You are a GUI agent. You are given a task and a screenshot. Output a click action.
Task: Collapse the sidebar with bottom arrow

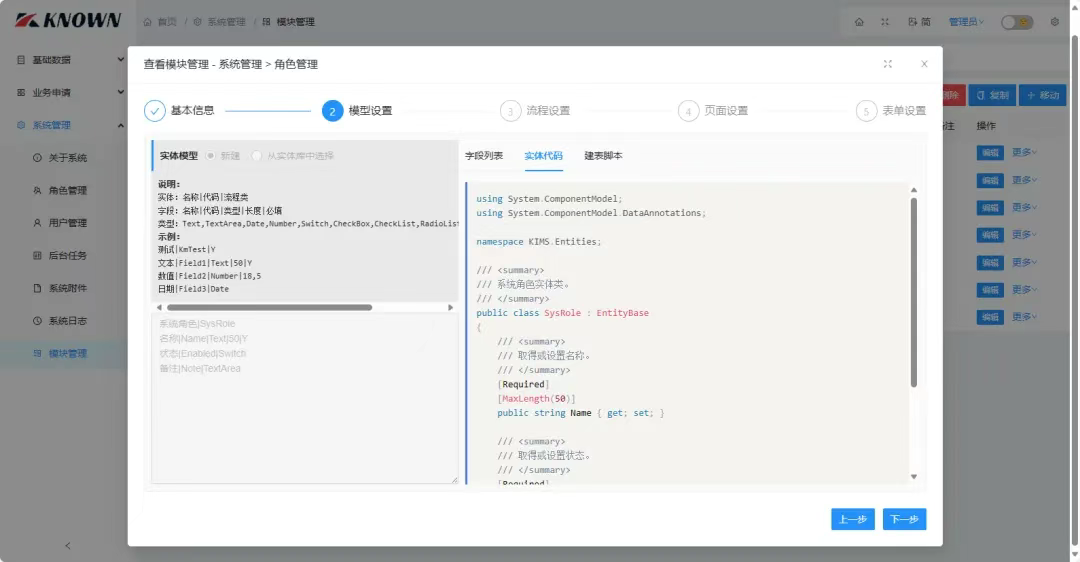(x=68, y=545)
